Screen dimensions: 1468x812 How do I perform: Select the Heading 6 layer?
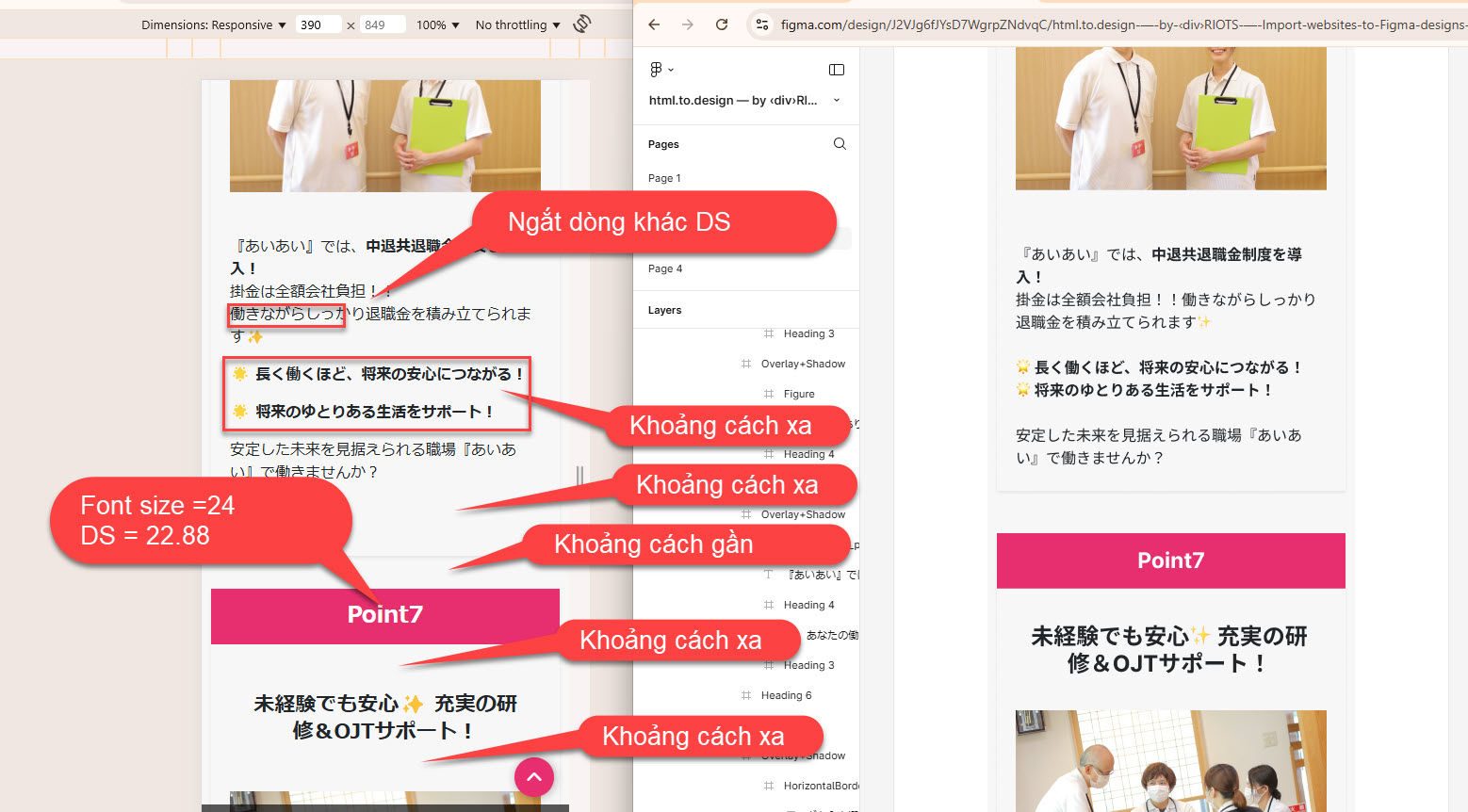[x=786, y=695]
